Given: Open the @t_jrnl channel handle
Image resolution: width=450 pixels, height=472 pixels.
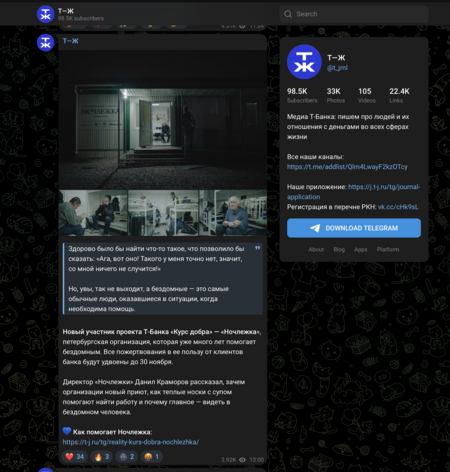Looking at the screenshot, I should (x=337, y=68).
